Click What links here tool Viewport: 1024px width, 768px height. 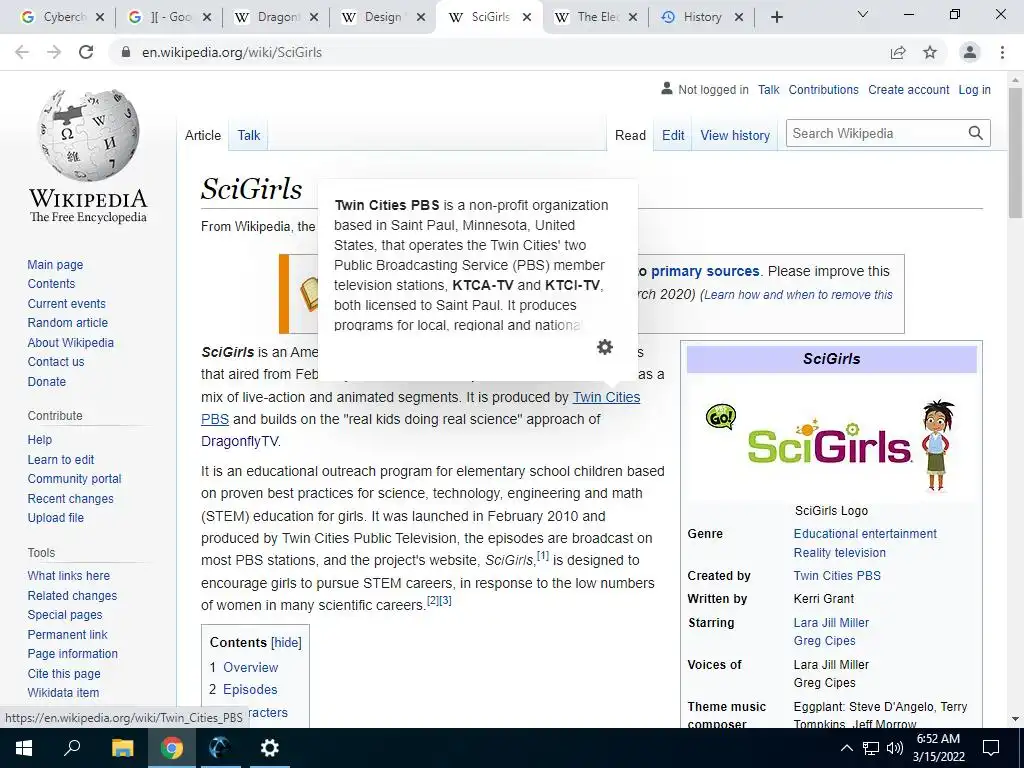[69, 576]
